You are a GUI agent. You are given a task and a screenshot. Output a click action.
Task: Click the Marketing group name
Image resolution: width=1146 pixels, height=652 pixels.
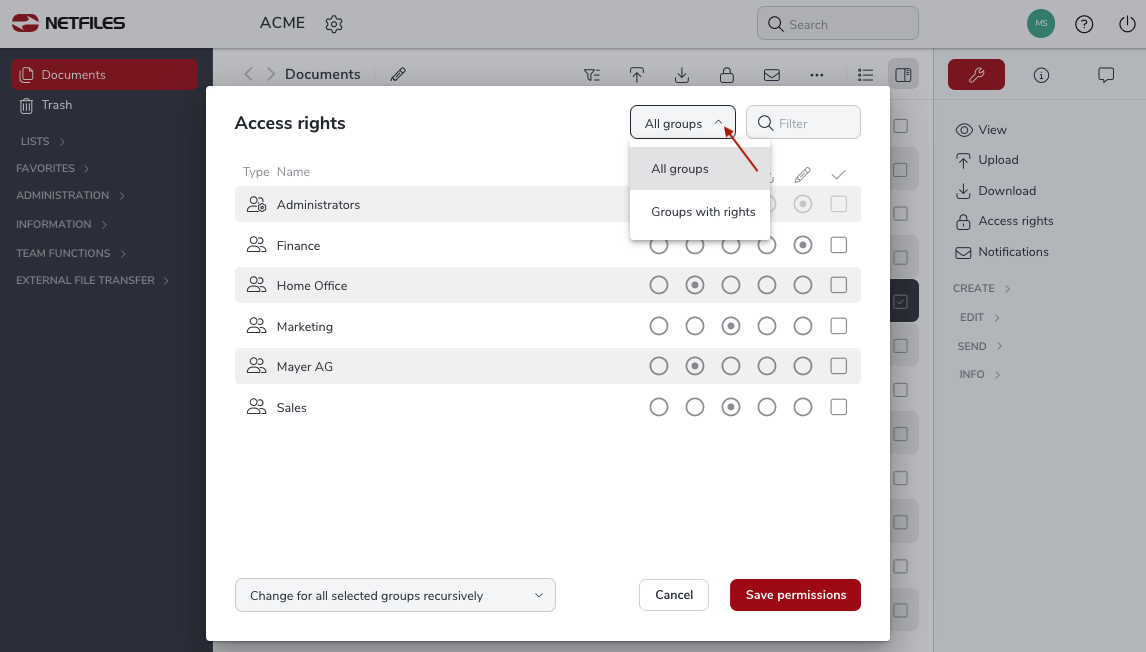coord(305,327)
